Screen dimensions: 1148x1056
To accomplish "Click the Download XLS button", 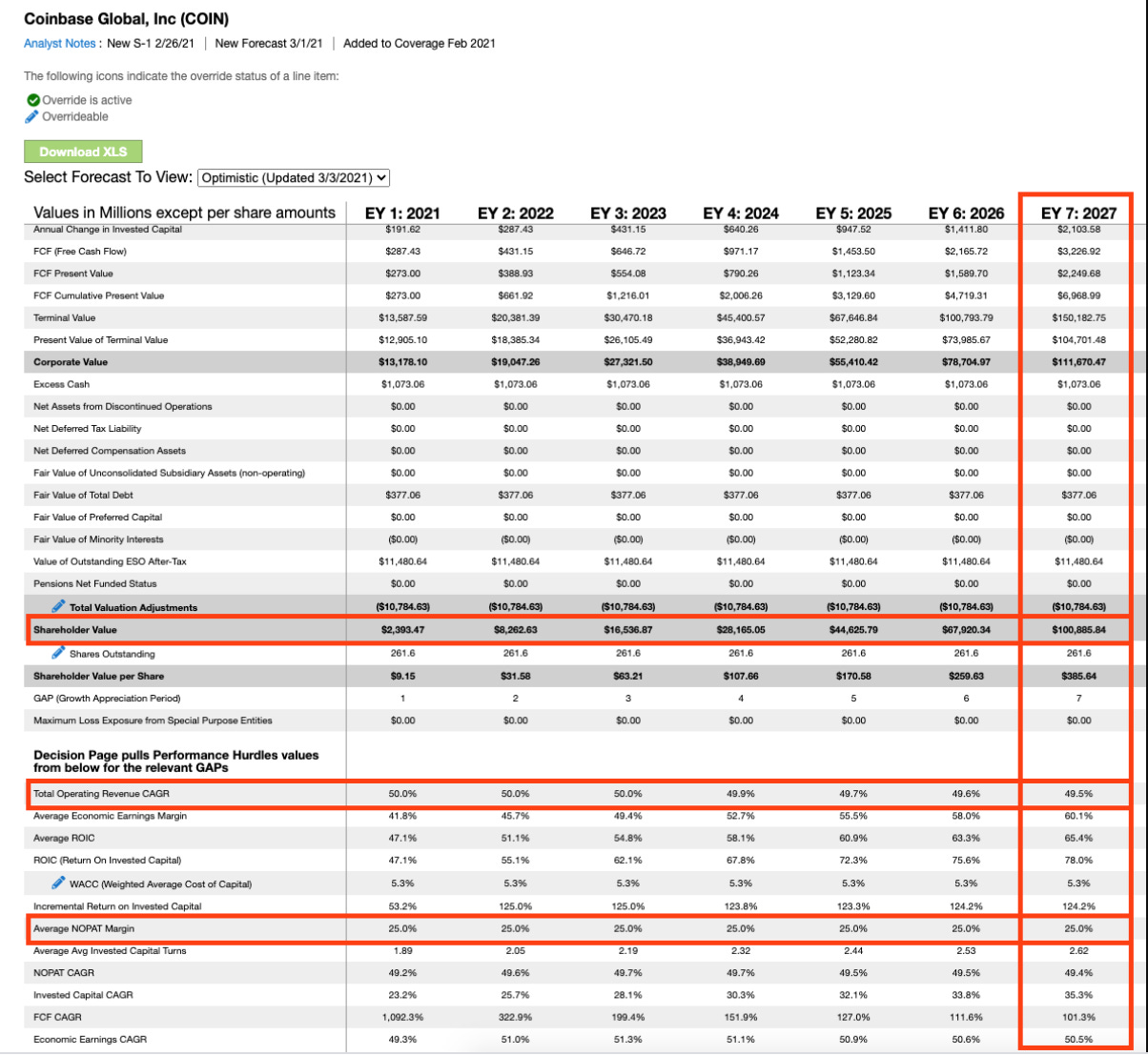I will point(83,152).
